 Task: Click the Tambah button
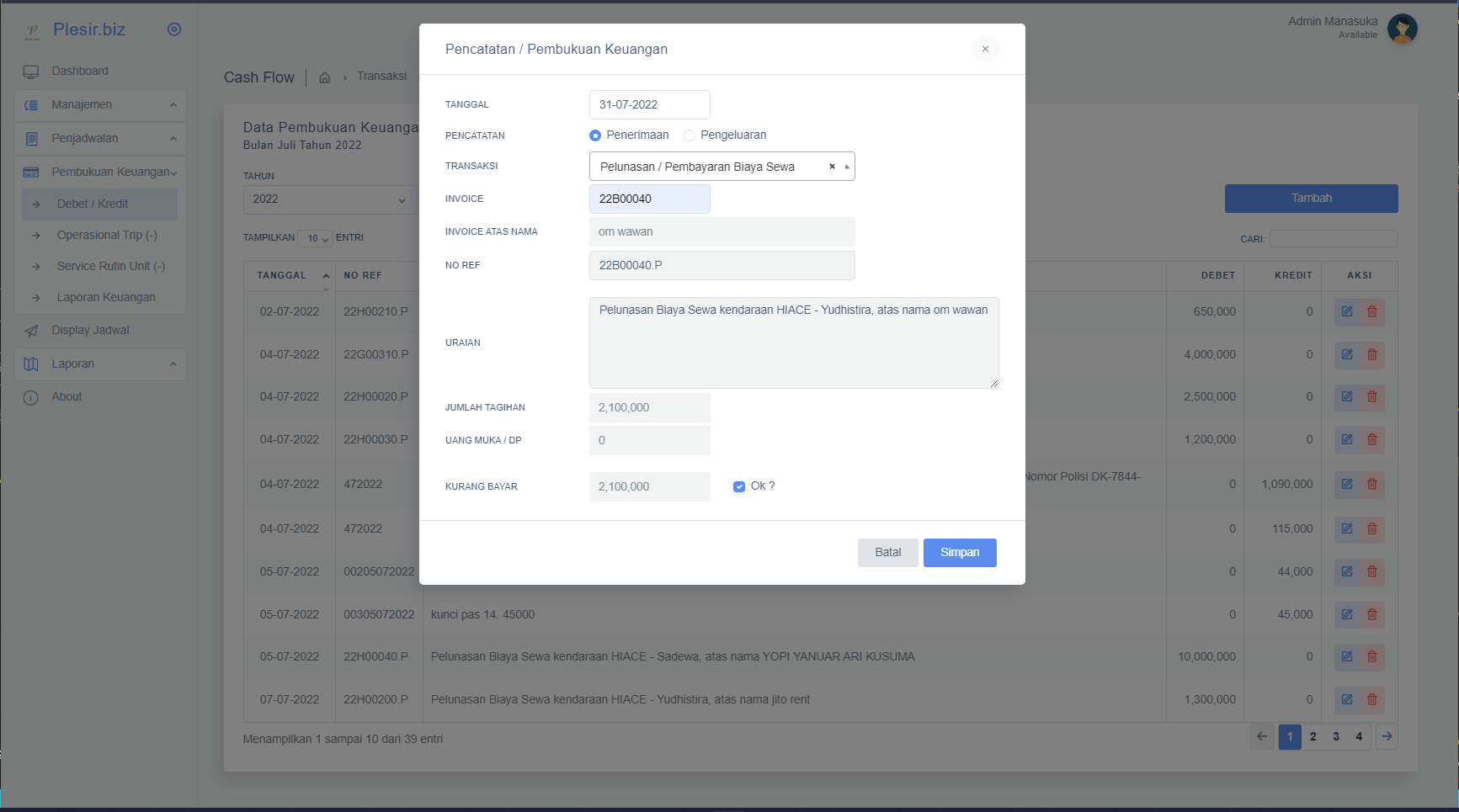point(1311,198)
